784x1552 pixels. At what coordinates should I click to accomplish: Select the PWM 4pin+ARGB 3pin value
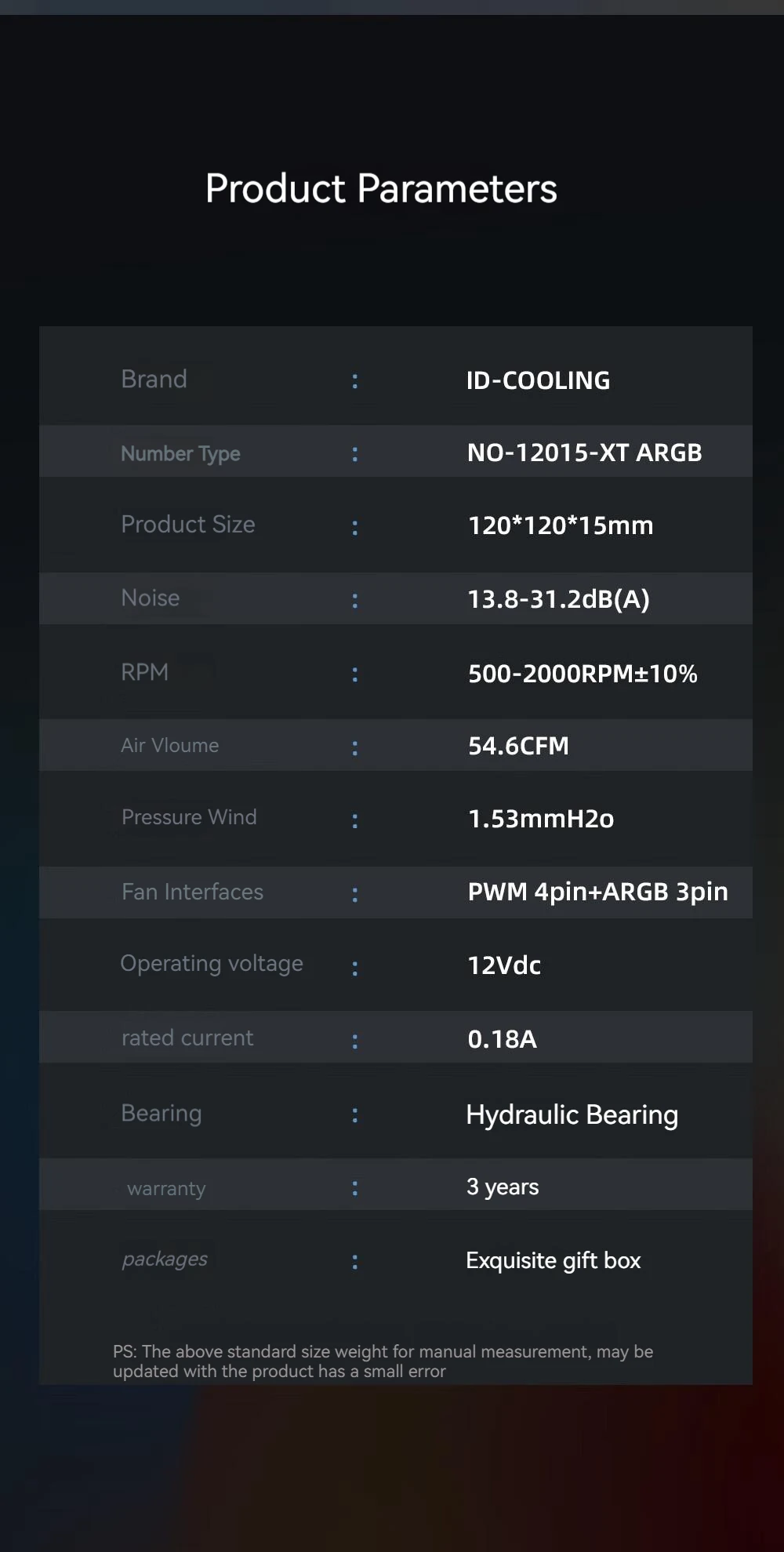click(x=597, y=892)
